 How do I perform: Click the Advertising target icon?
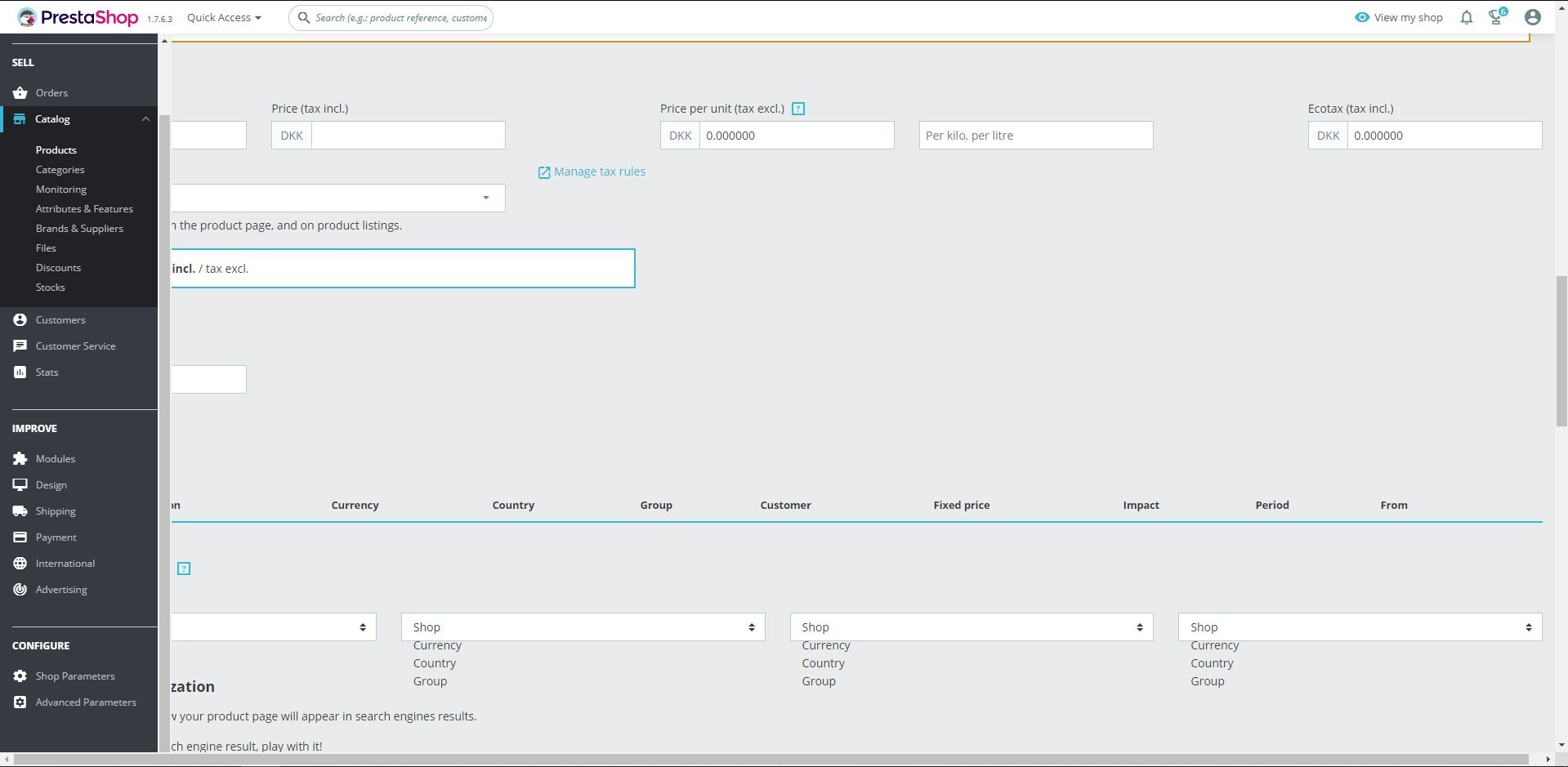pyautogui.click(x=20, y=590)
